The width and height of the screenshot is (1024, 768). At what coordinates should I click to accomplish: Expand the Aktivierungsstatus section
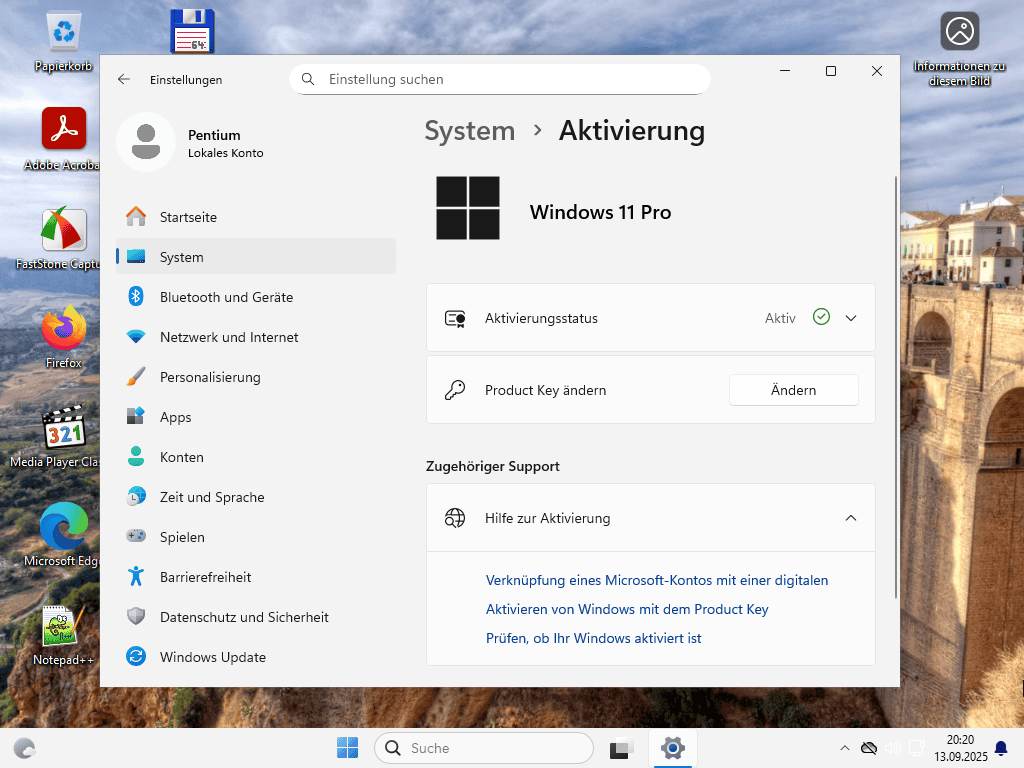[851, 318]
